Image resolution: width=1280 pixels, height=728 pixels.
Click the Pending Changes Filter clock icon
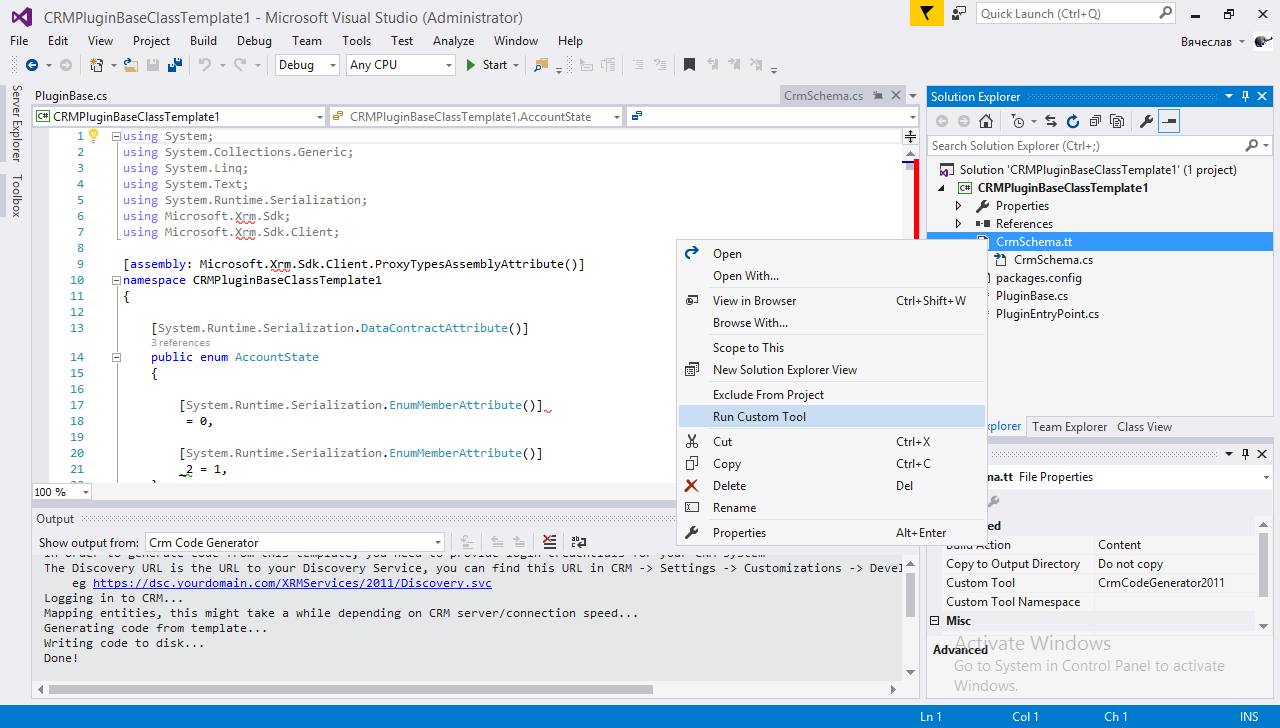click(1018, 121)
